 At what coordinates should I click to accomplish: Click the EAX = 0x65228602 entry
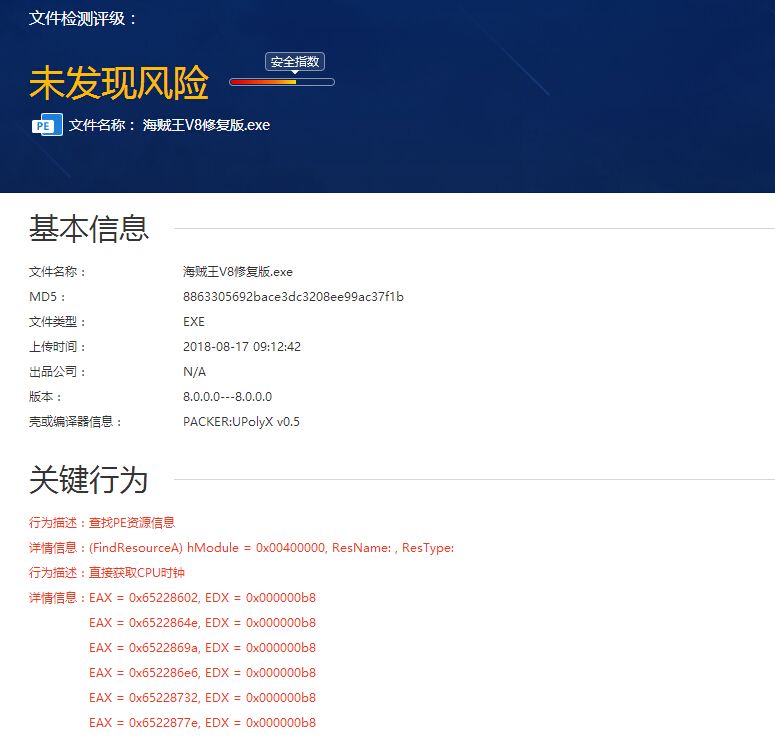coord(202,598)
